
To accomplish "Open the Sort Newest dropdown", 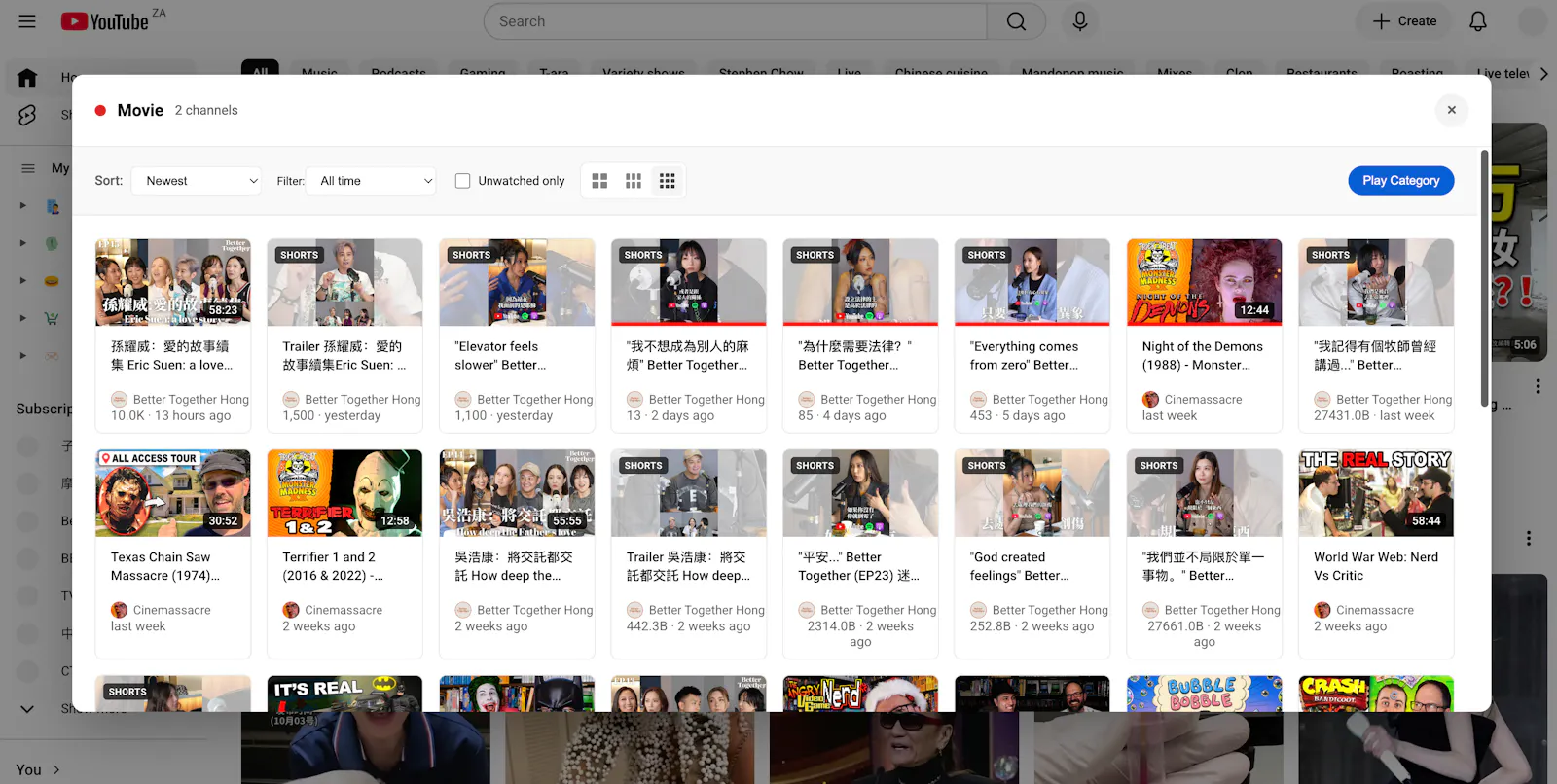I will pyautogui.click(x=197, y=181).
